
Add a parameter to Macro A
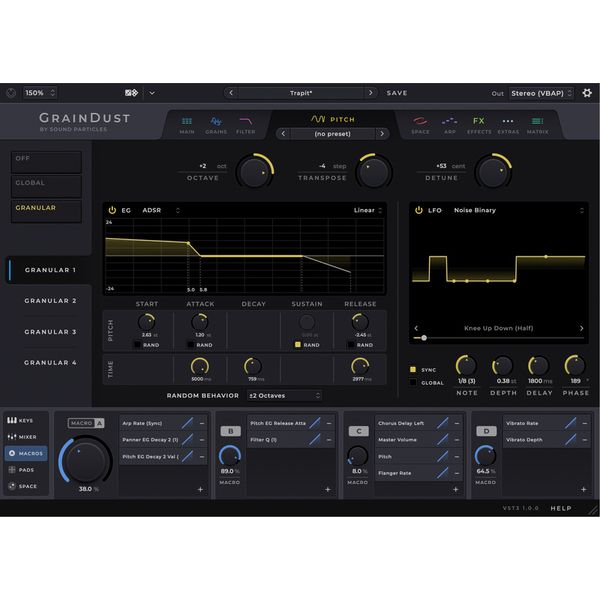pos(200,489)
